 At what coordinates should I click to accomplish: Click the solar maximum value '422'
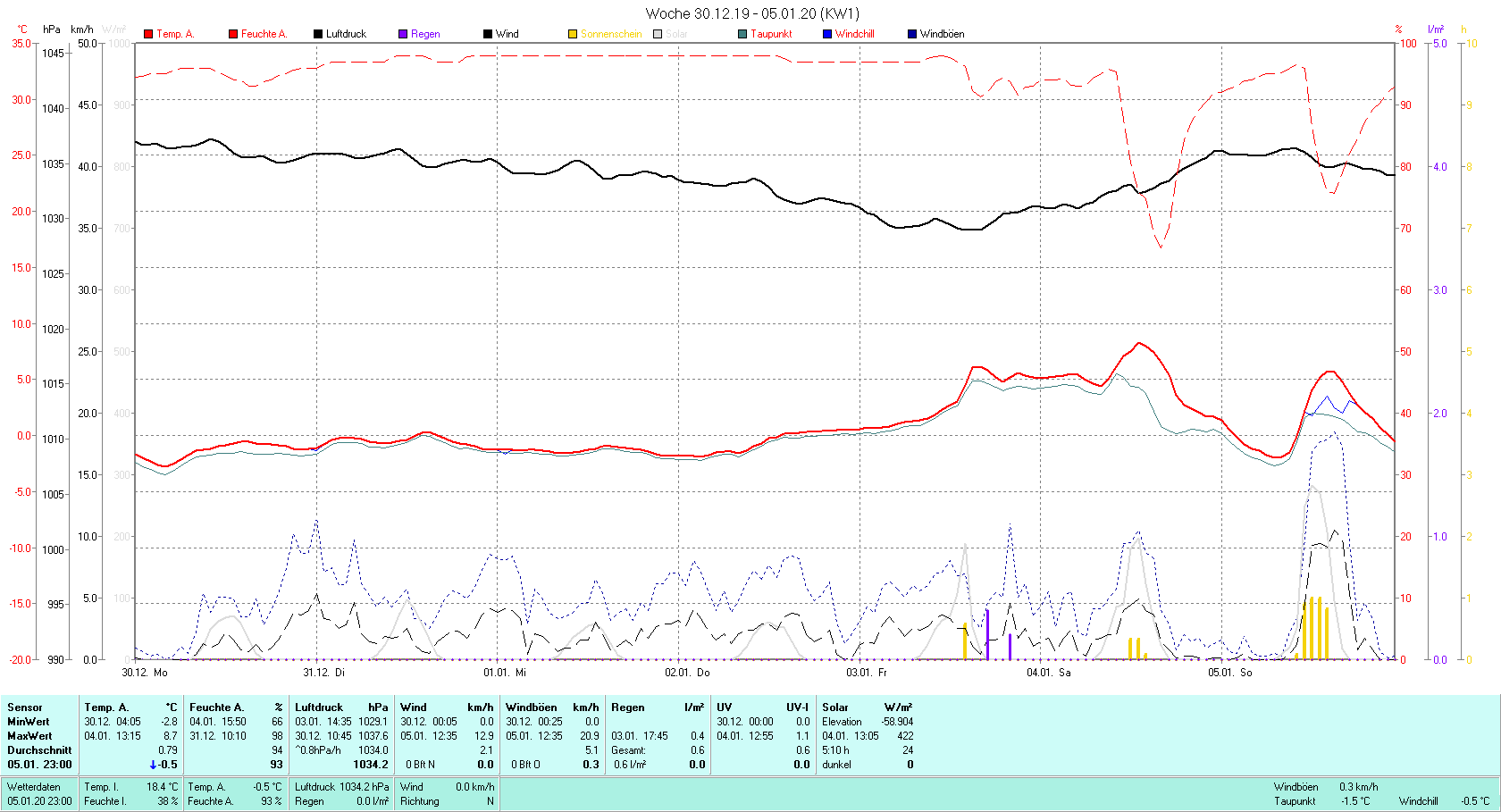[x=906, y=736]
